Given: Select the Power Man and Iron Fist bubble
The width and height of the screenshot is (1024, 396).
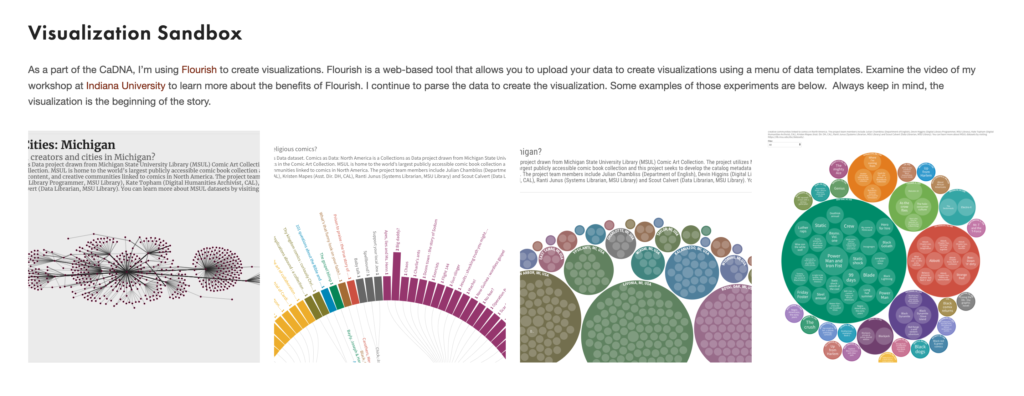Looking at the screenshot, I should coord(835,261).
